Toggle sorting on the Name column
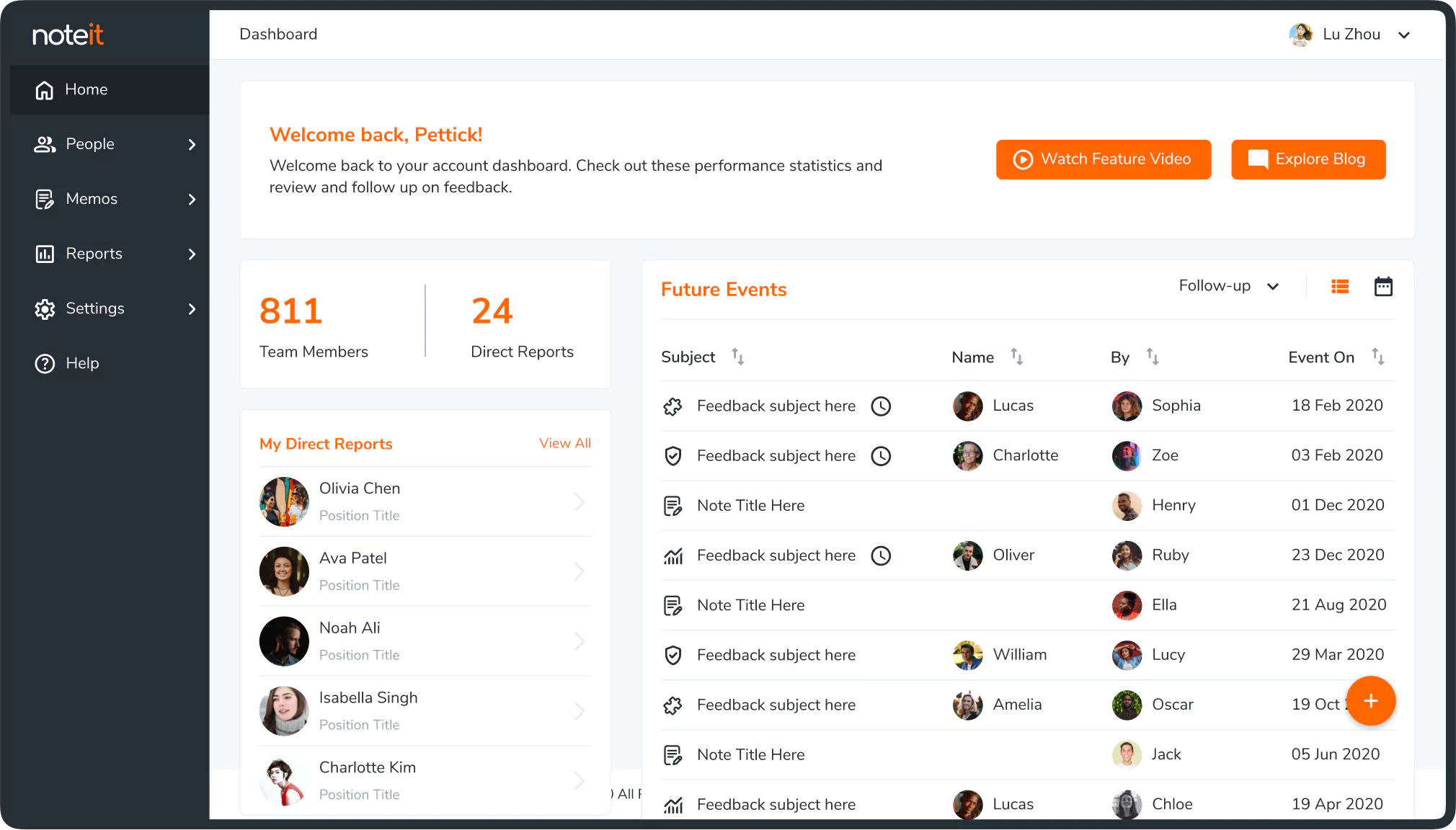The width and height of the screenshot is (1456, 830). (x=1016, y=357)
